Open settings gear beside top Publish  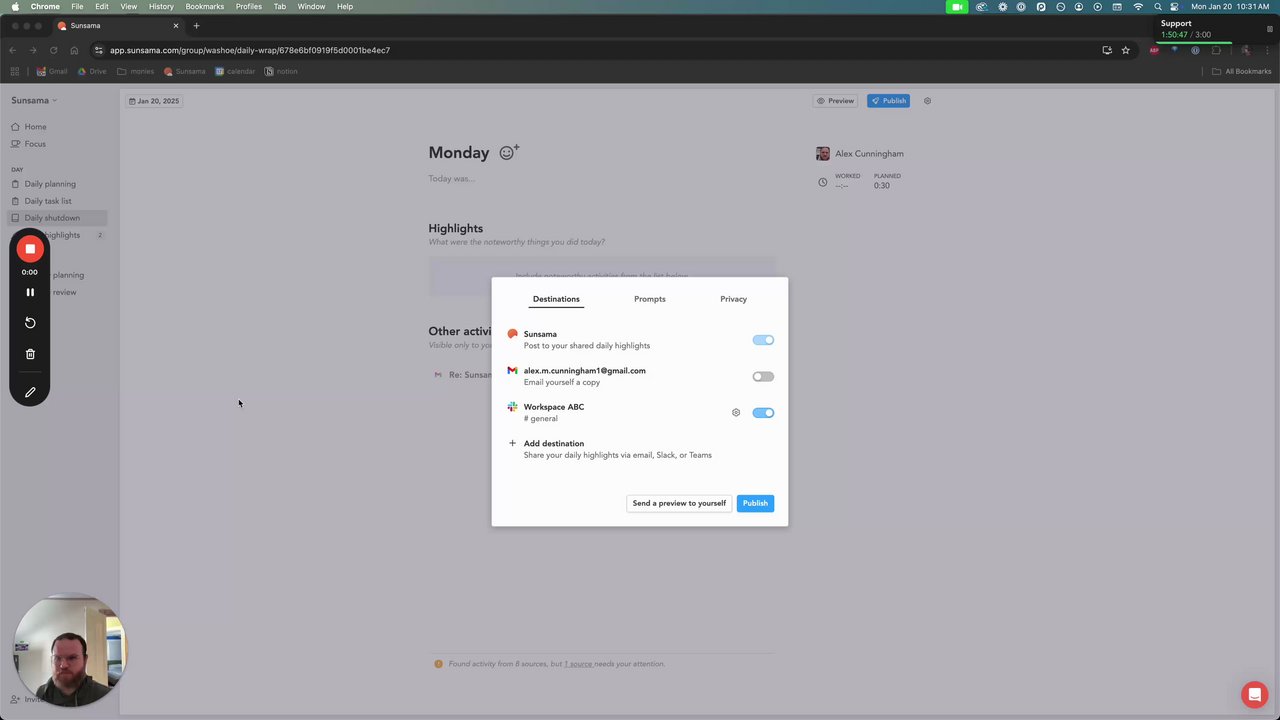927,101
